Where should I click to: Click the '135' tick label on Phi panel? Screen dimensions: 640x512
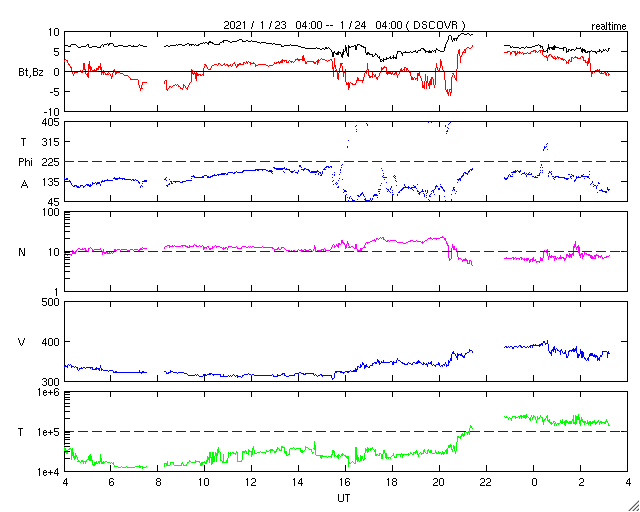click(51, 182)
